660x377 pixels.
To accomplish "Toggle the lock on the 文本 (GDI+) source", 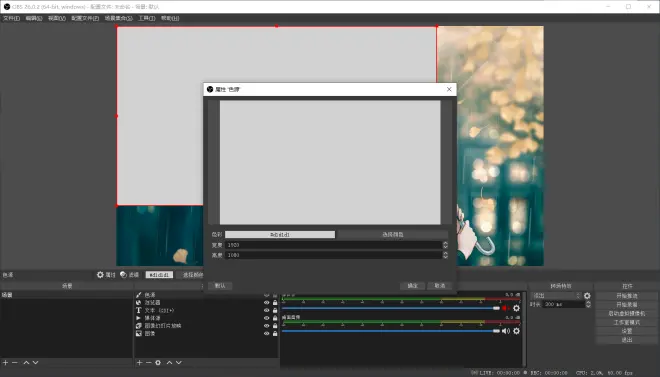I will click(275, 310).
